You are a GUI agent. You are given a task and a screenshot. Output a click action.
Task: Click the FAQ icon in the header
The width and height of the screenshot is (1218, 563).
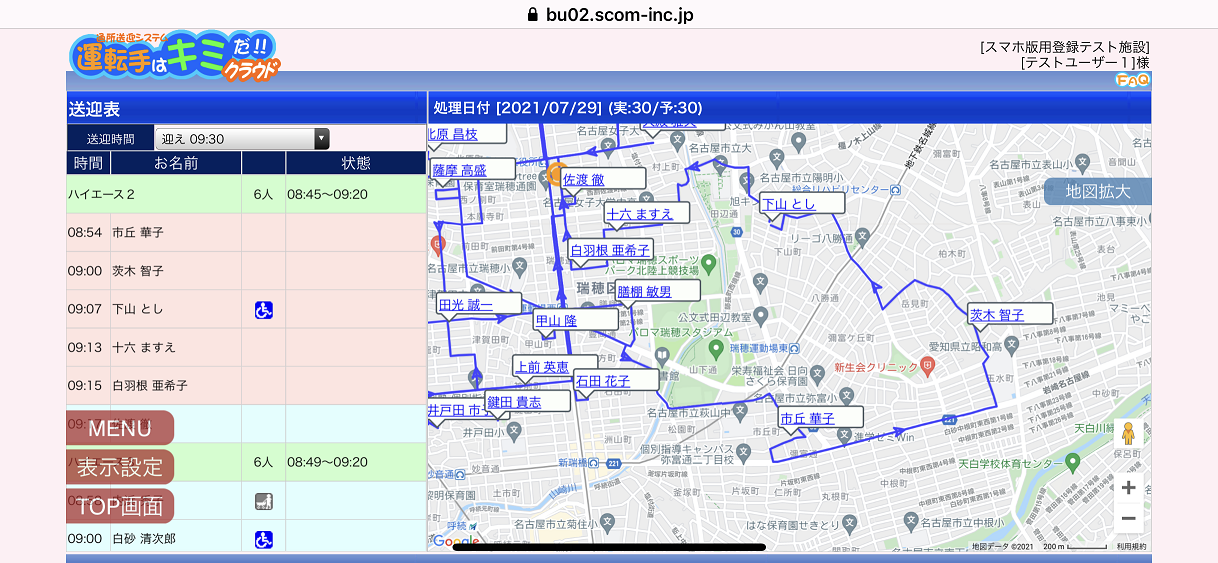[1132, 81]
